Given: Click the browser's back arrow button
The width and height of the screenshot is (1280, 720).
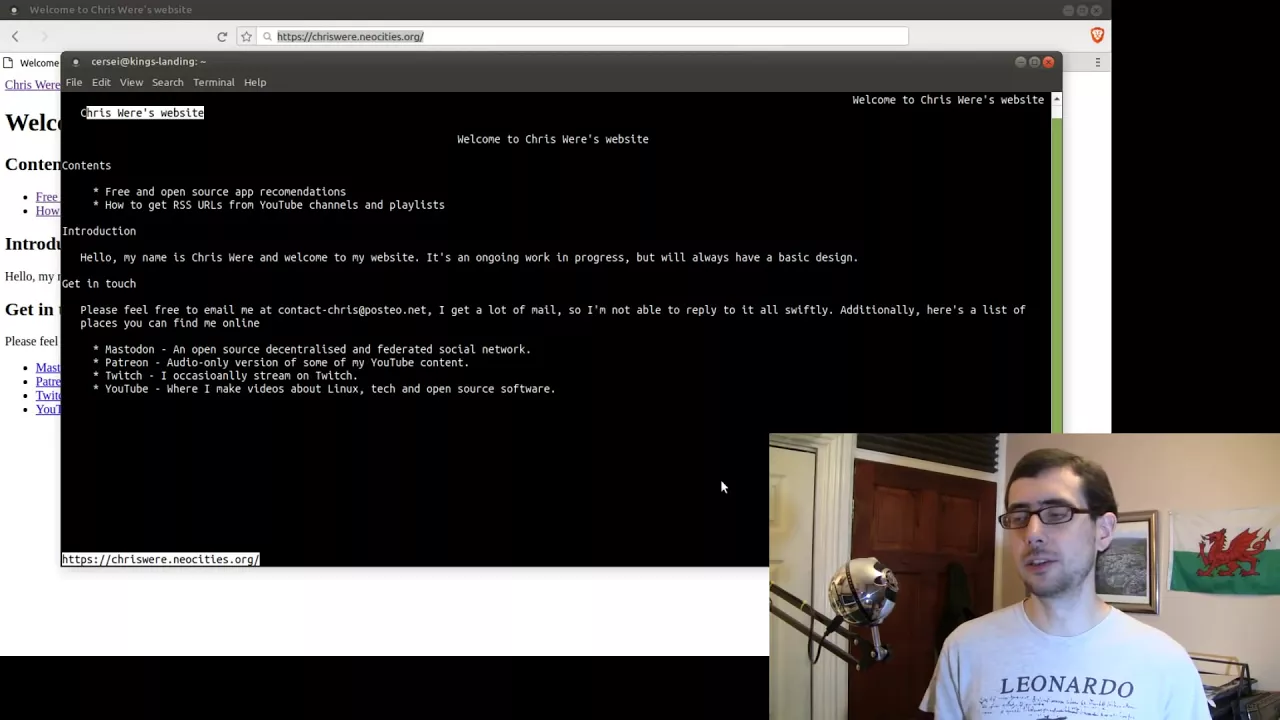Looking at the screenshot, I should 15,37.
